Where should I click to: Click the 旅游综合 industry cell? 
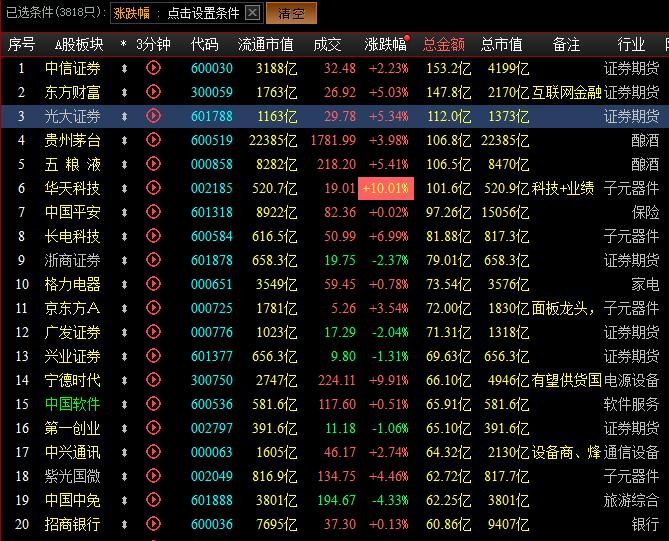point(631,500)
